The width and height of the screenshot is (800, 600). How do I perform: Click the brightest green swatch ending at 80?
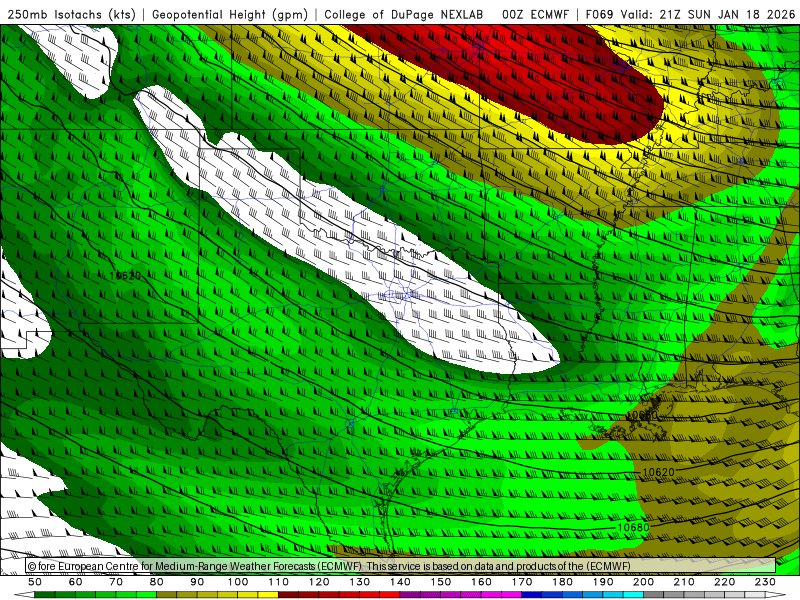point(146,594)
